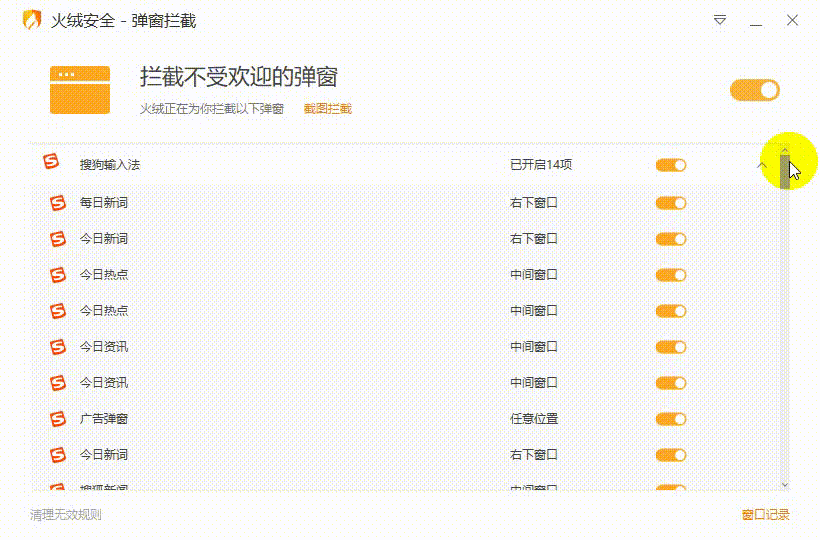Image resolution: width=820 pixels, height=540 pixels.
Task: Click Sogou icon of 今日新词 below 每日新词
Action: click(58, 238)
